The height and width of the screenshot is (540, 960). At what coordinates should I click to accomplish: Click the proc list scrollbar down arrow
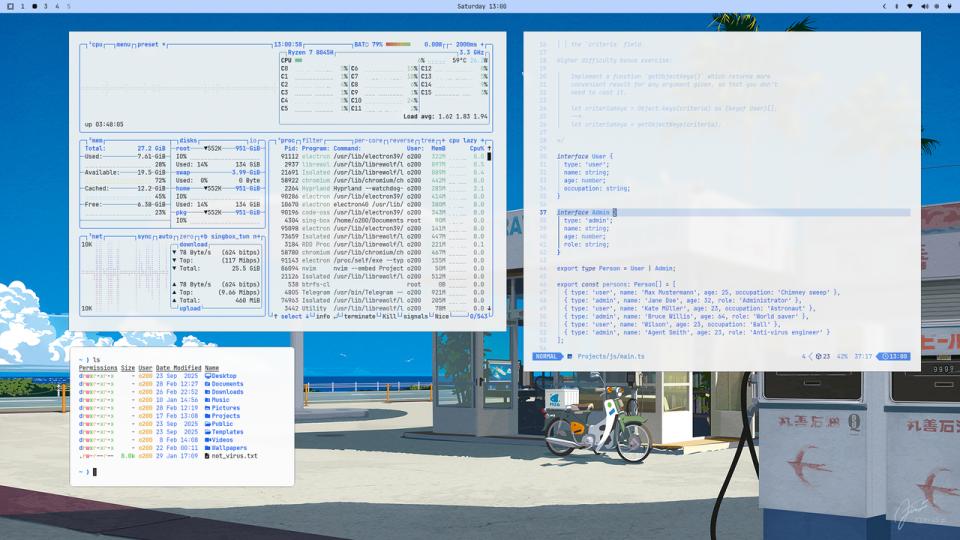(x=489, y=308)
